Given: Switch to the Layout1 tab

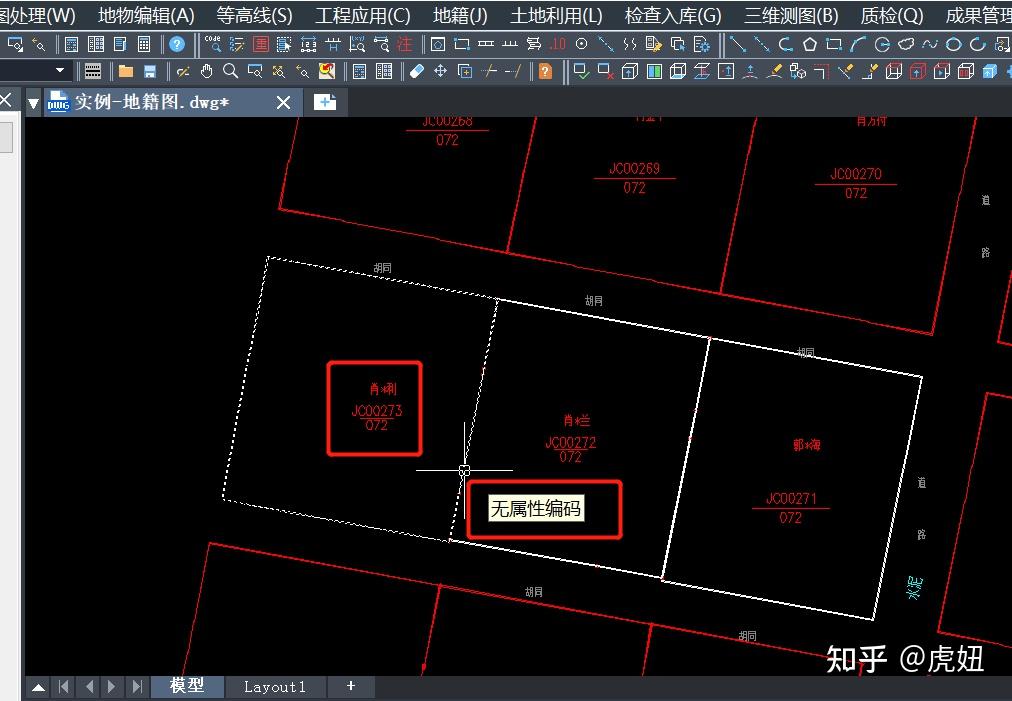Looking at the screenshot, I should (275, 686).
